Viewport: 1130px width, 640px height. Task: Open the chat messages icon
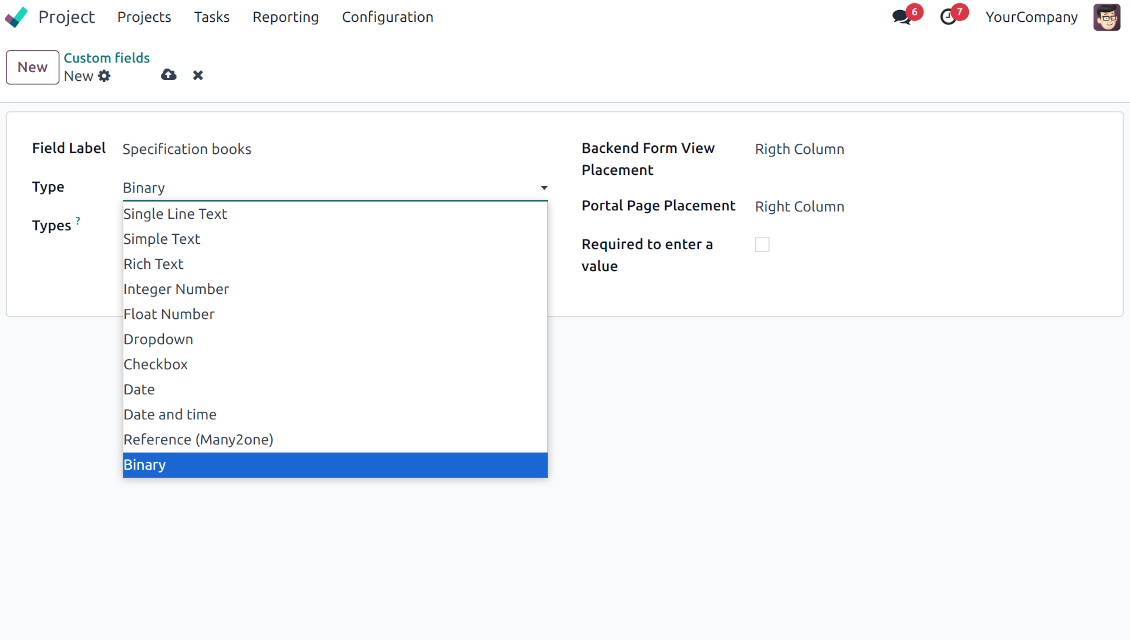click(902, 17)
